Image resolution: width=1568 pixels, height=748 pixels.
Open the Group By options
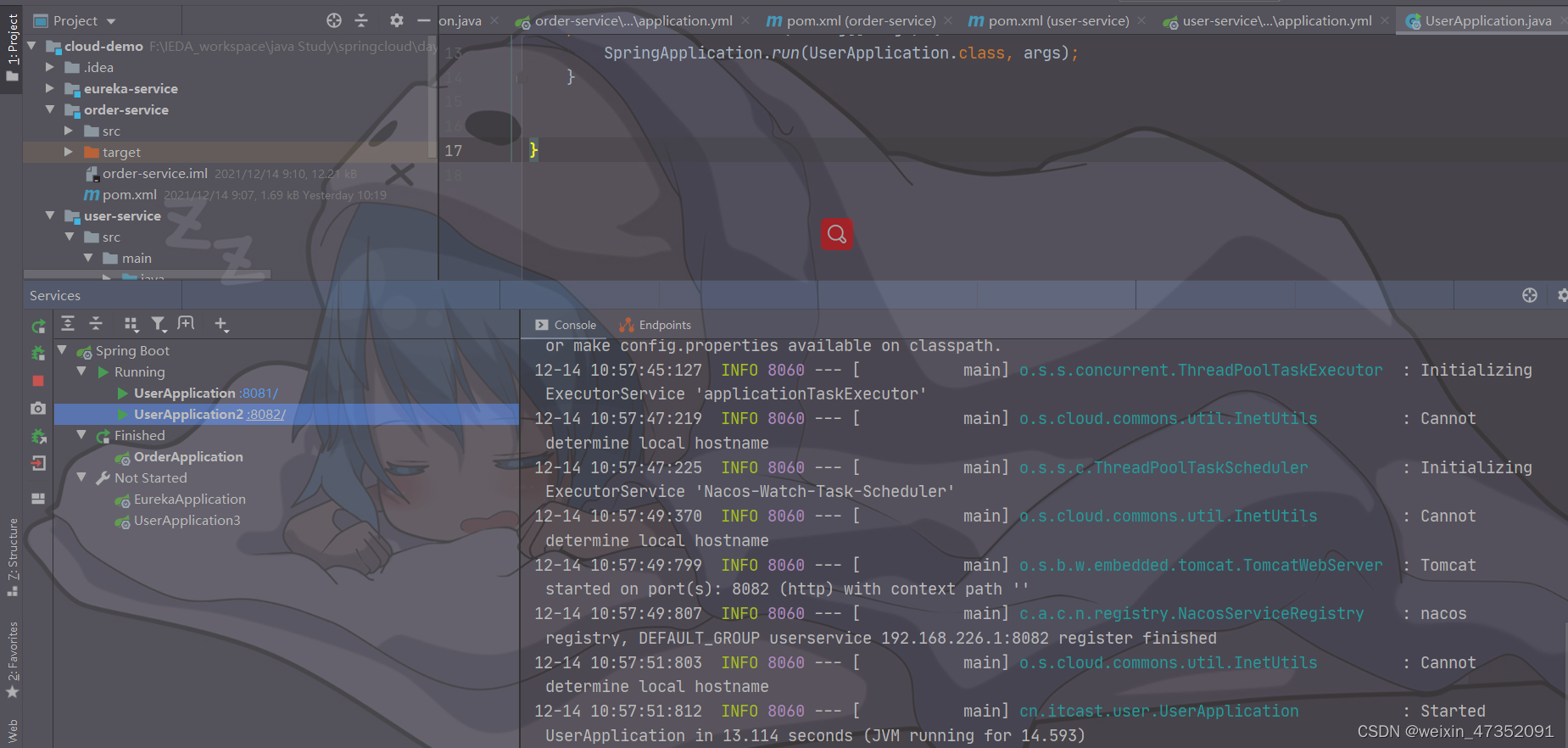[131, 323]
